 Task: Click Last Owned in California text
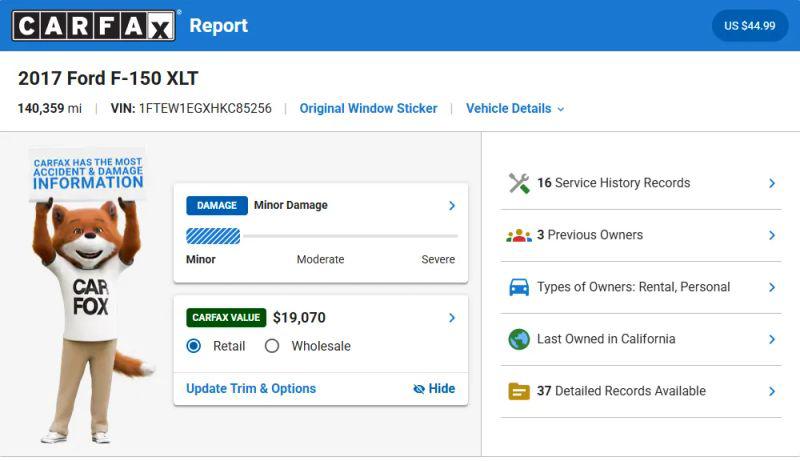[x=606, y=339]
